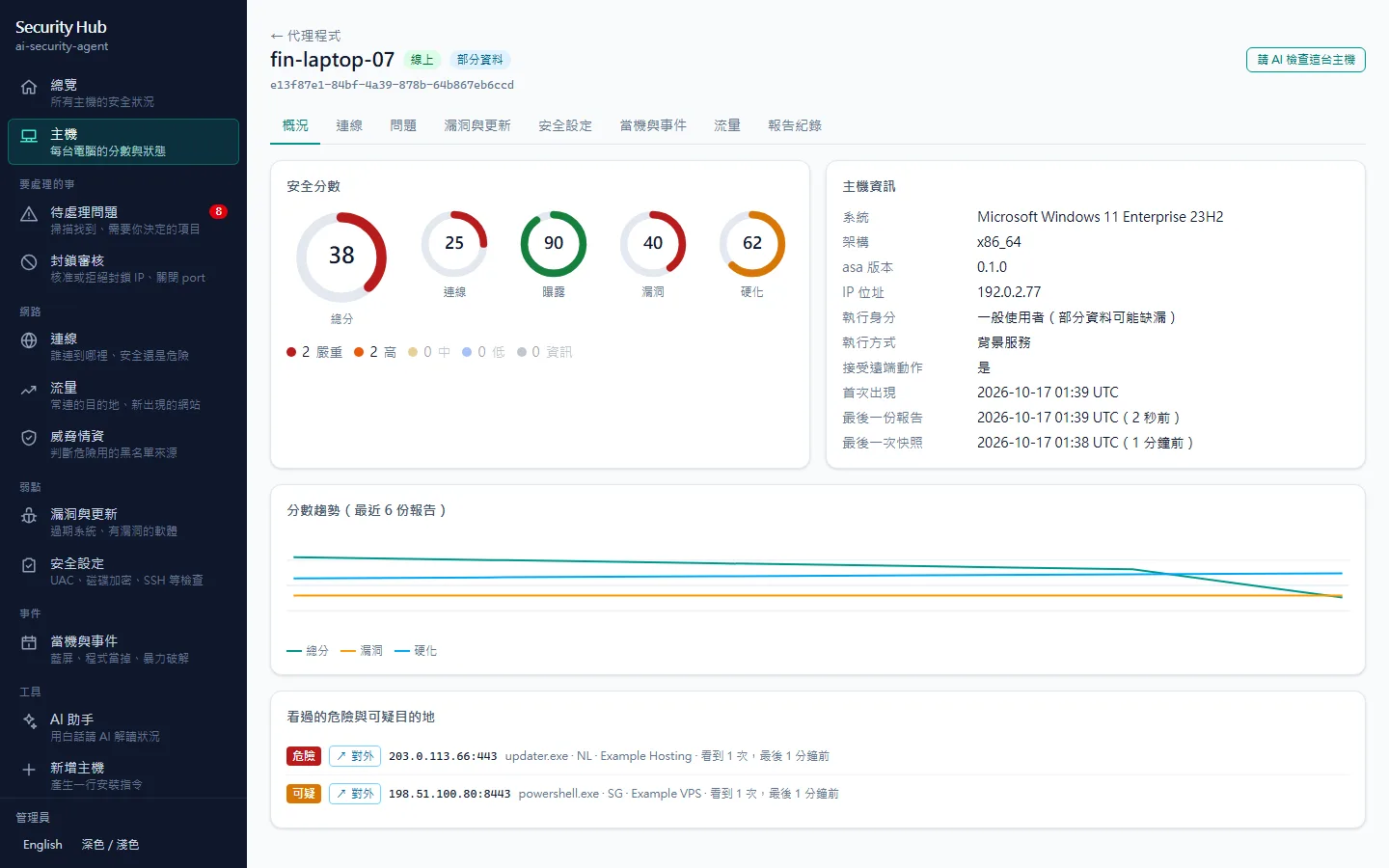Select the 安全設定 tab
Viewport: 1389px width, 868px height.
[565, 125]
